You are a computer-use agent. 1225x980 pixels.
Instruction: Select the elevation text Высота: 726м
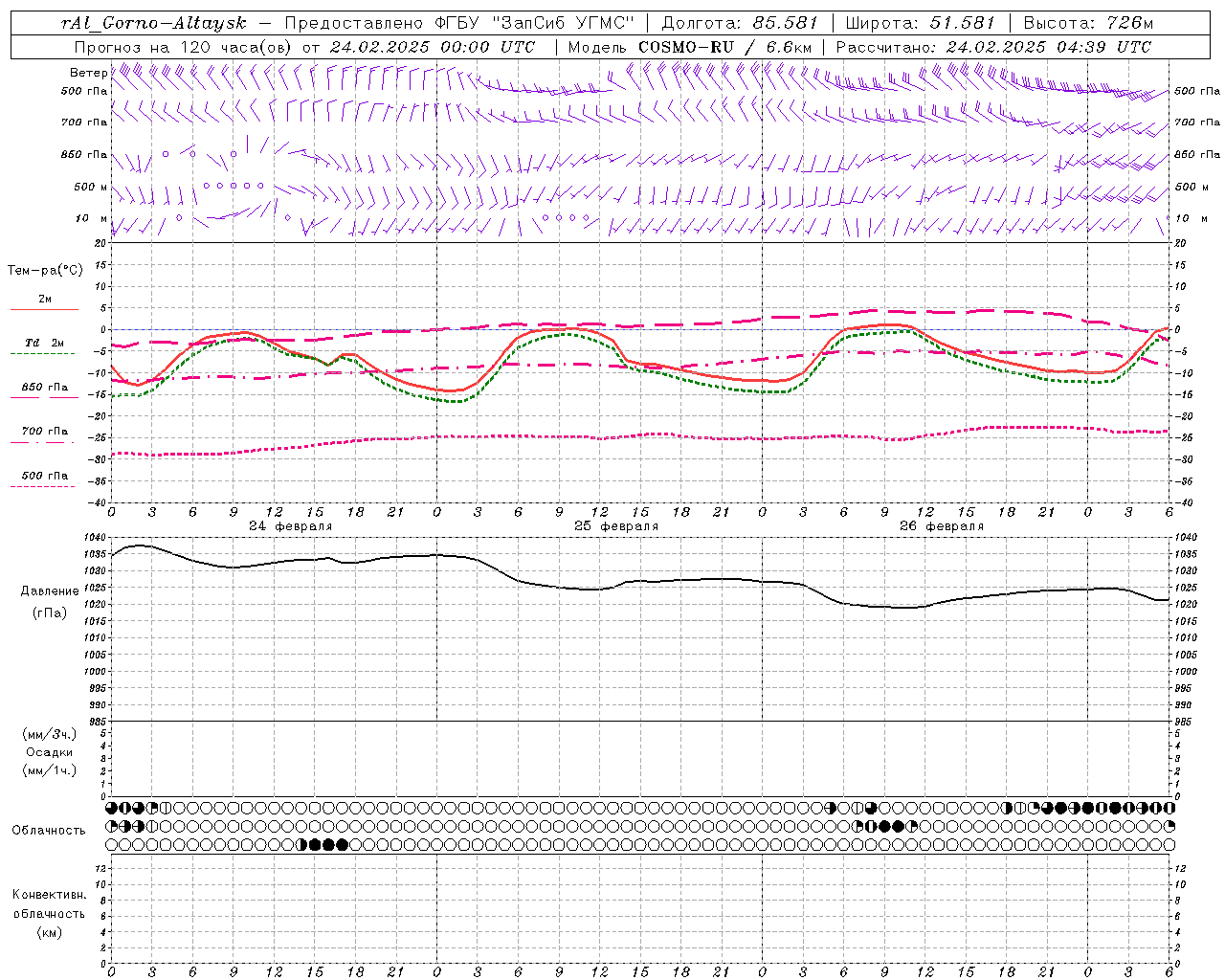pyautogui.click(x=1088, y=23)
